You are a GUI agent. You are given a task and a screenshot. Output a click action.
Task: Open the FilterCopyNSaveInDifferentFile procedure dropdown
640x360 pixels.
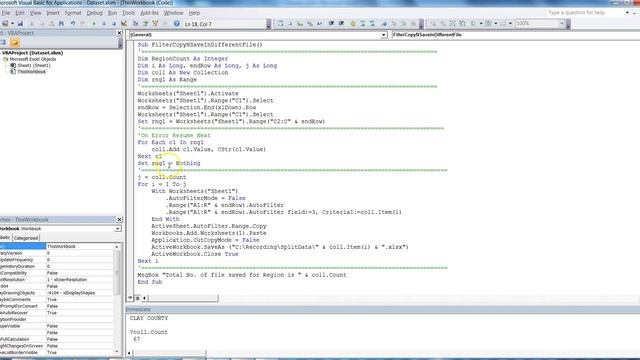pos(515,35)
